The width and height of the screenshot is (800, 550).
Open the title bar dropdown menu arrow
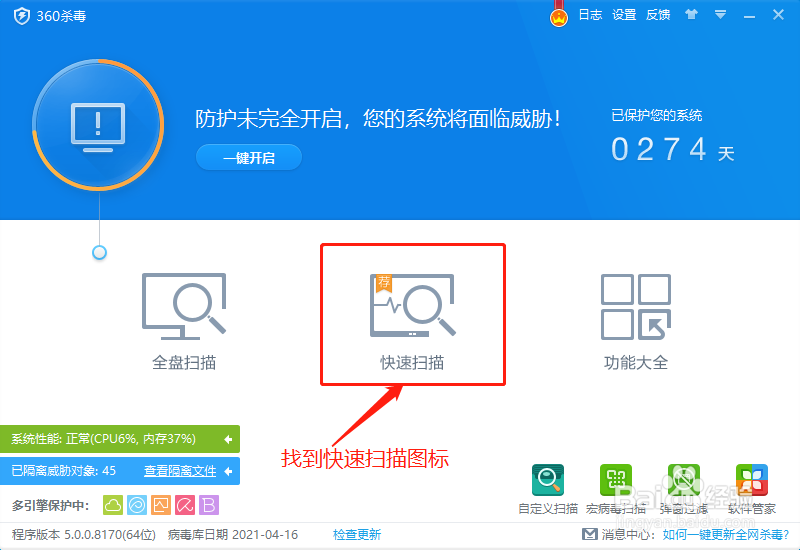pos(720,15)
